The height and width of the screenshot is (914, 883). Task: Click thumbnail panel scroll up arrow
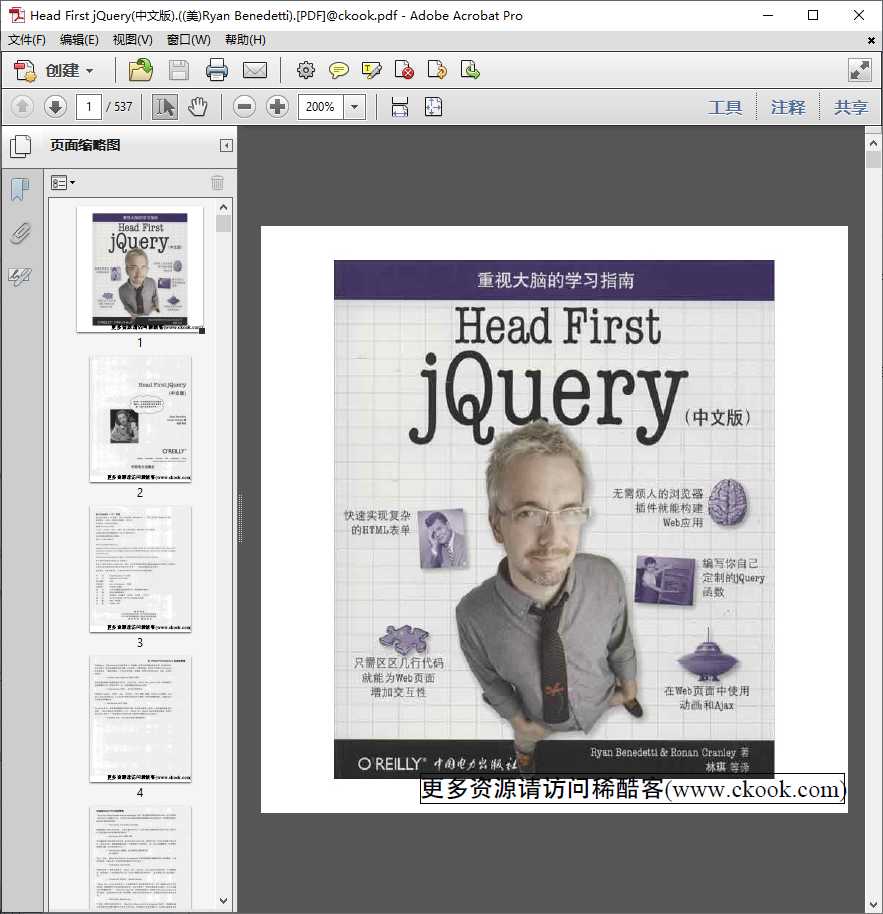(x=223, y=207)
